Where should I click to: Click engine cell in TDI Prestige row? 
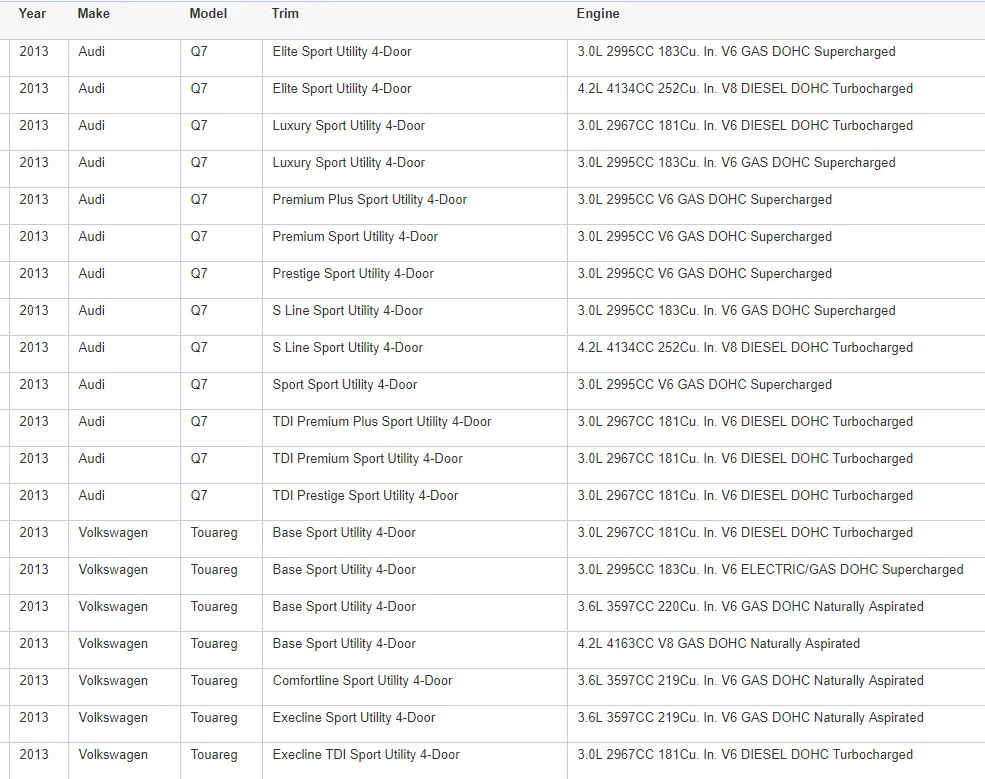[776, 502]
